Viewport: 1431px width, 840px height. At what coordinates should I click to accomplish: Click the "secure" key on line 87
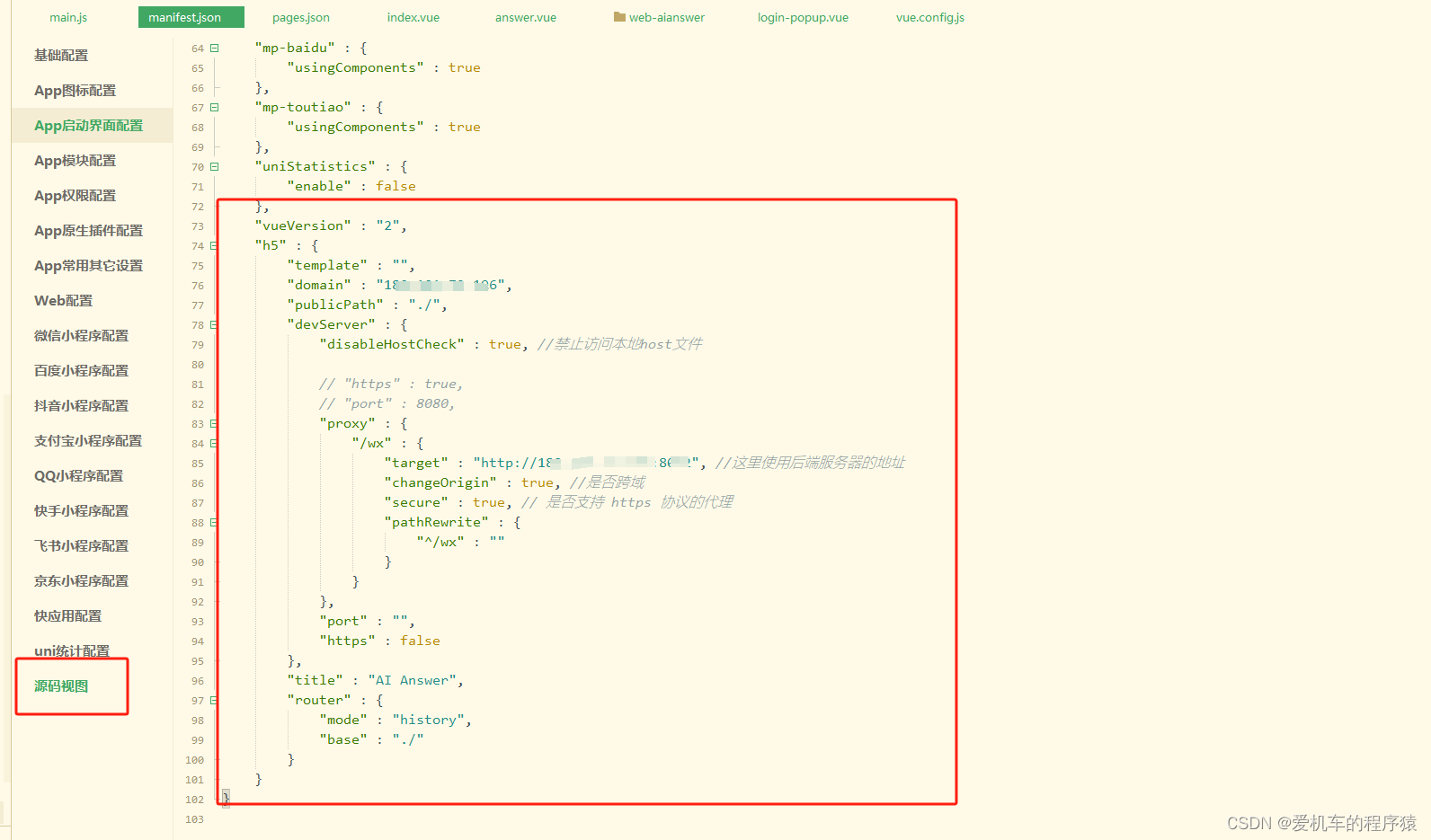coord(416,502)
